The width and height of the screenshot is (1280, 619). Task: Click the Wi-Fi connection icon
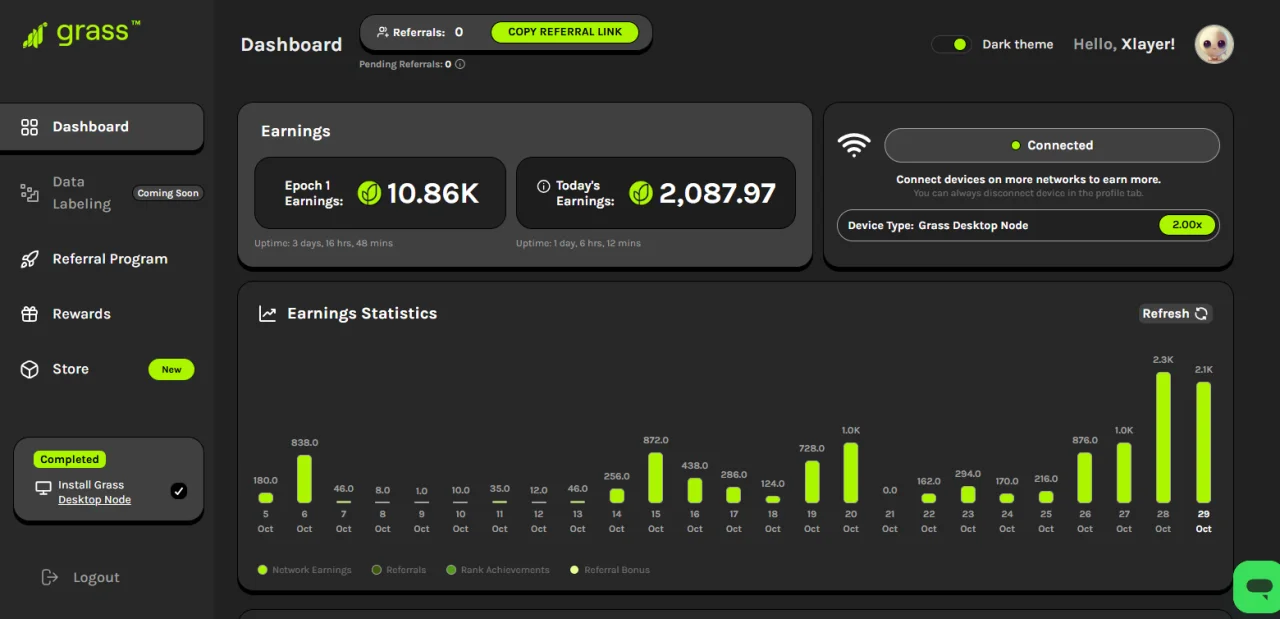854,145
